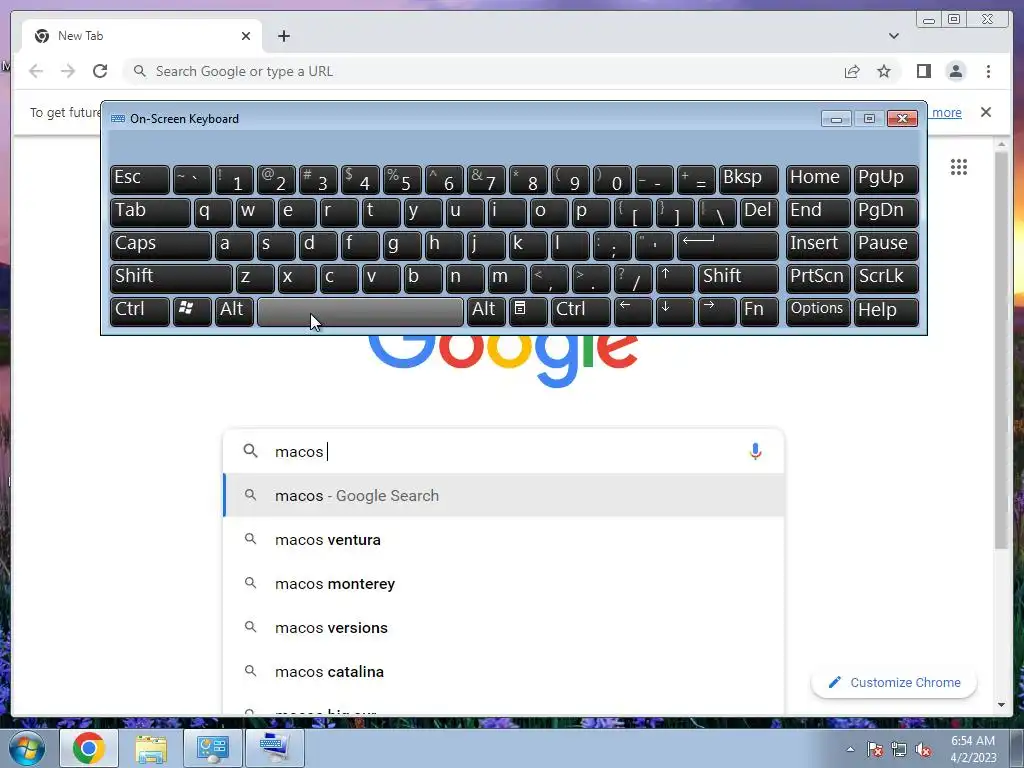
Task: Click the right arrow key on keyboard
Action: (717, 311)
